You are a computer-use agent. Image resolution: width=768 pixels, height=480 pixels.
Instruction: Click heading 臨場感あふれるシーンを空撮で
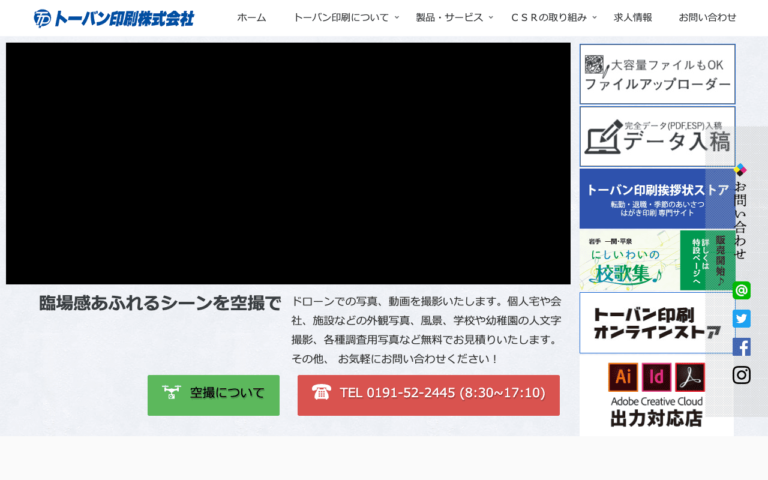pos(160,303)
